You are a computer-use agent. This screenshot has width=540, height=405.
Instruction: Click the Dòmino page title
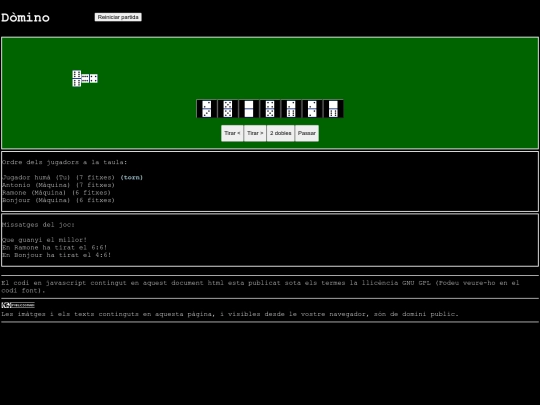25,18
